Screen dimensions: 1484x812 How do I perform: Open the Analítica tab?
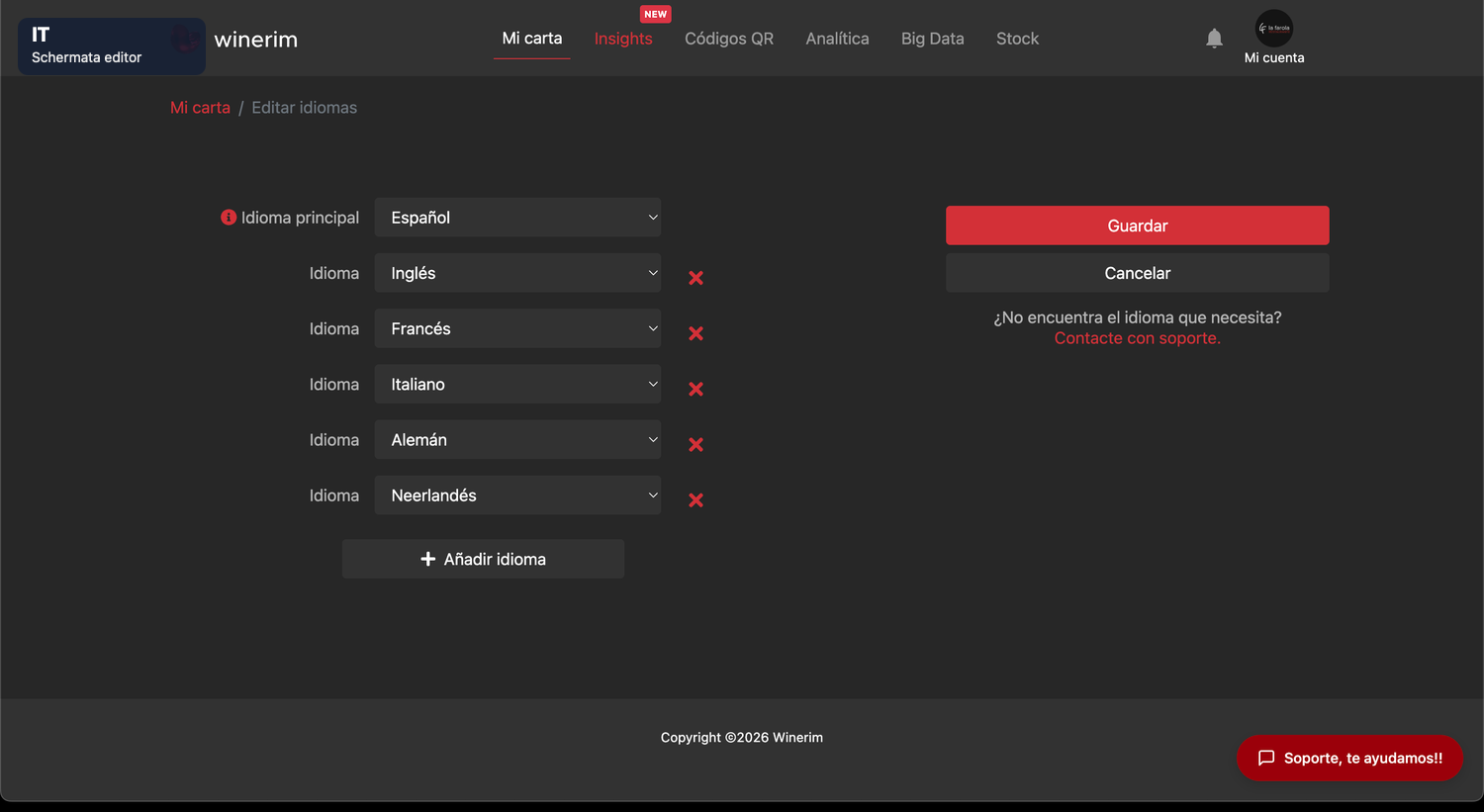pos(837,39)
